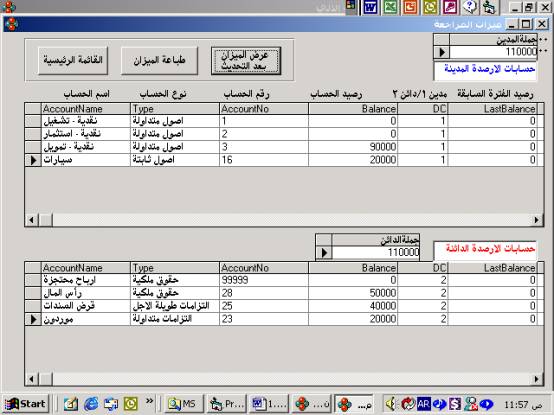Select cell ارباح محتجزة
The width and height of the screenshot is (554, 415).
86,280
